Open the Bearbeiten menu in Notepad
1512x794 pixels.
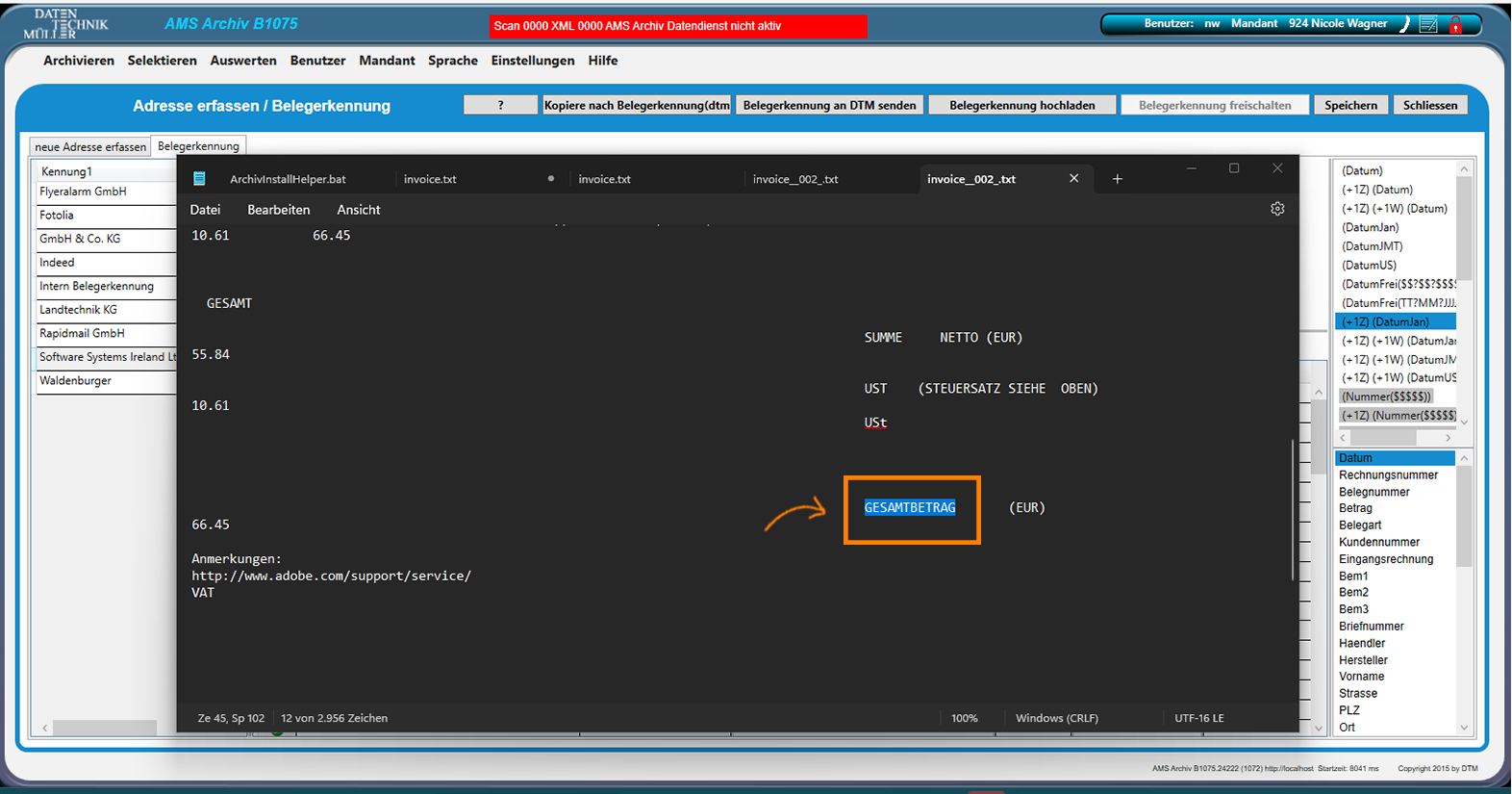tap(278, 210)
